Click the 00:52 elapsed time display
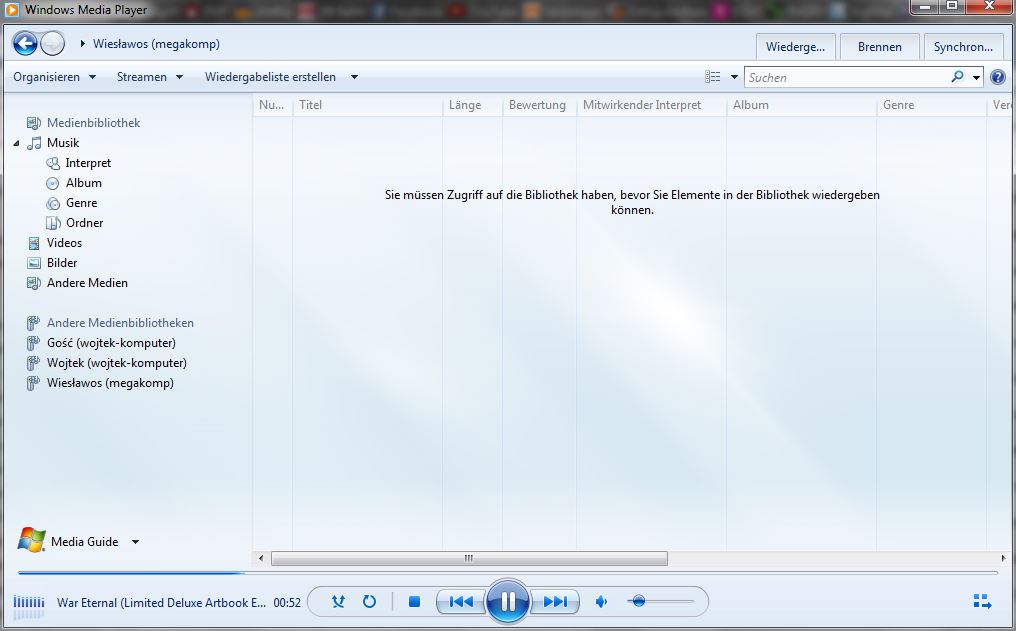Screen dimensions: 1016x631 (287, 602)
